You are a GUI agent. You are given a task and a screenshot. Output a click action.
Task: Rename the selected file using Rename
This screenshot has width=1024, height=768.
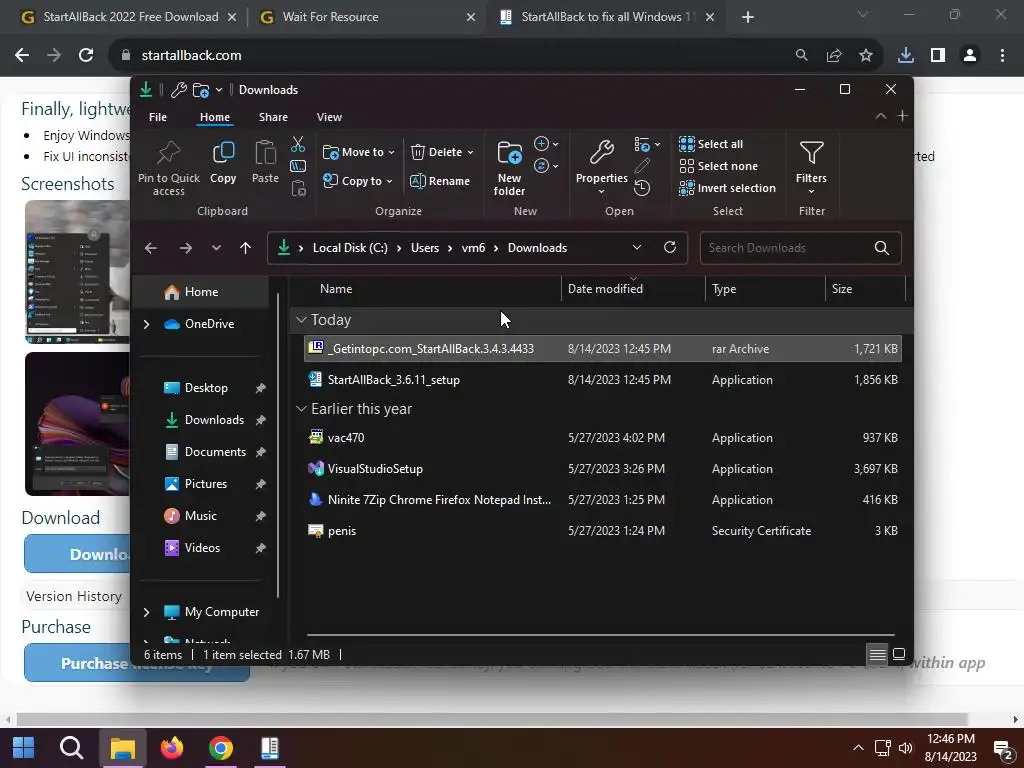click(x=440, y=181)
